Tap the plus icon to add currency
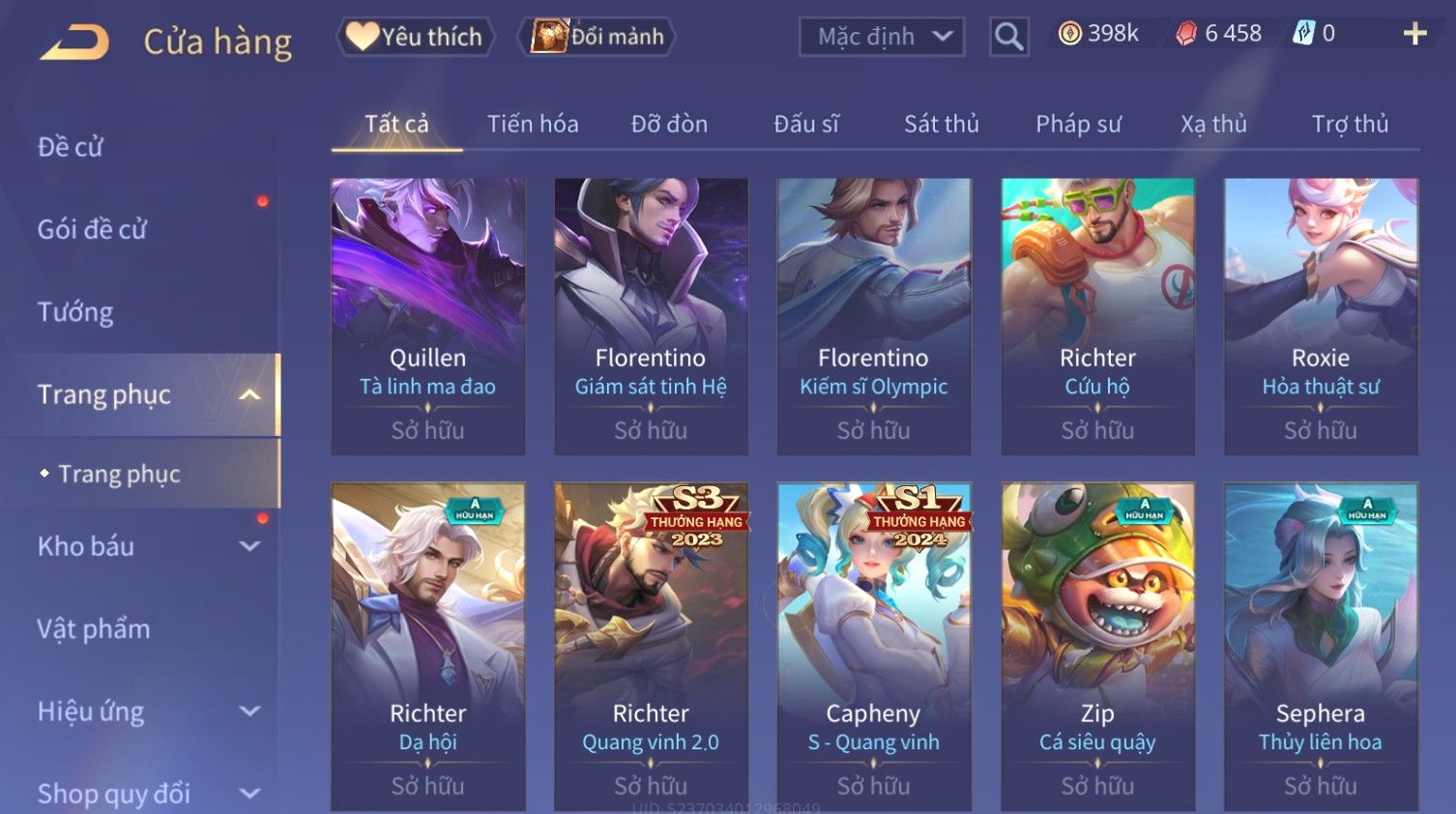 (x=1414, y=34)
